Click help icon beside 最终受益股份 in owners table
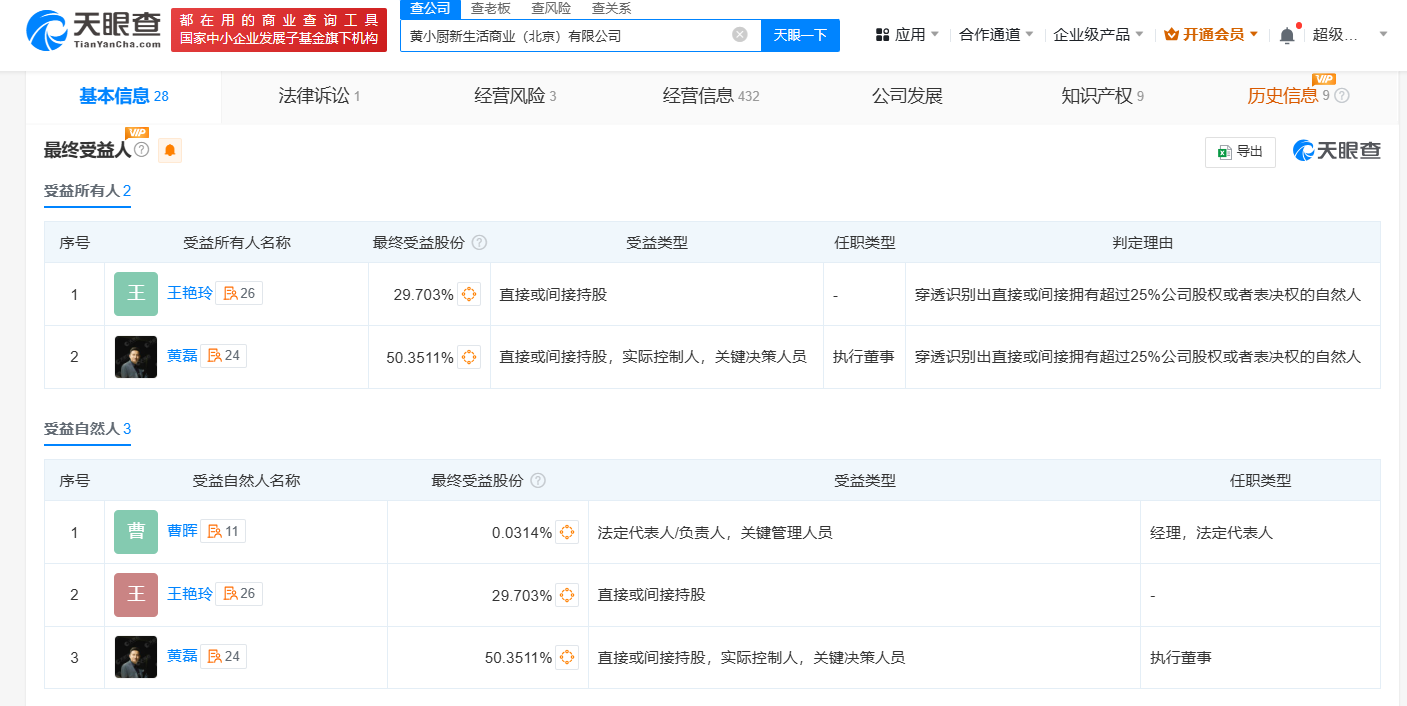The width and height of the screenshot is (1407, 706). point(479,243)
